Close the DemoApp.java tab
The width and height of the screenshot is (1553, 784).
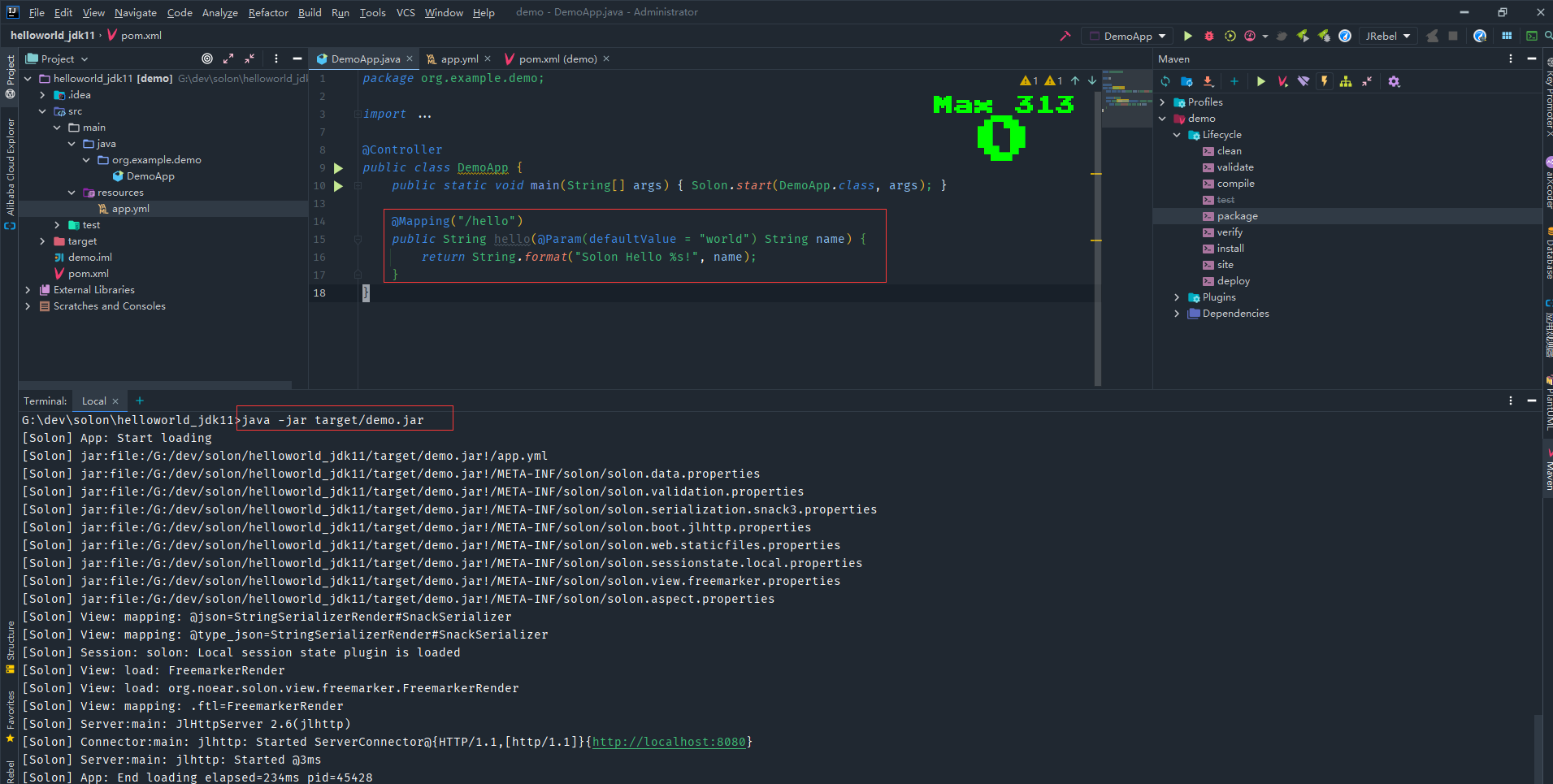[410, 58]
